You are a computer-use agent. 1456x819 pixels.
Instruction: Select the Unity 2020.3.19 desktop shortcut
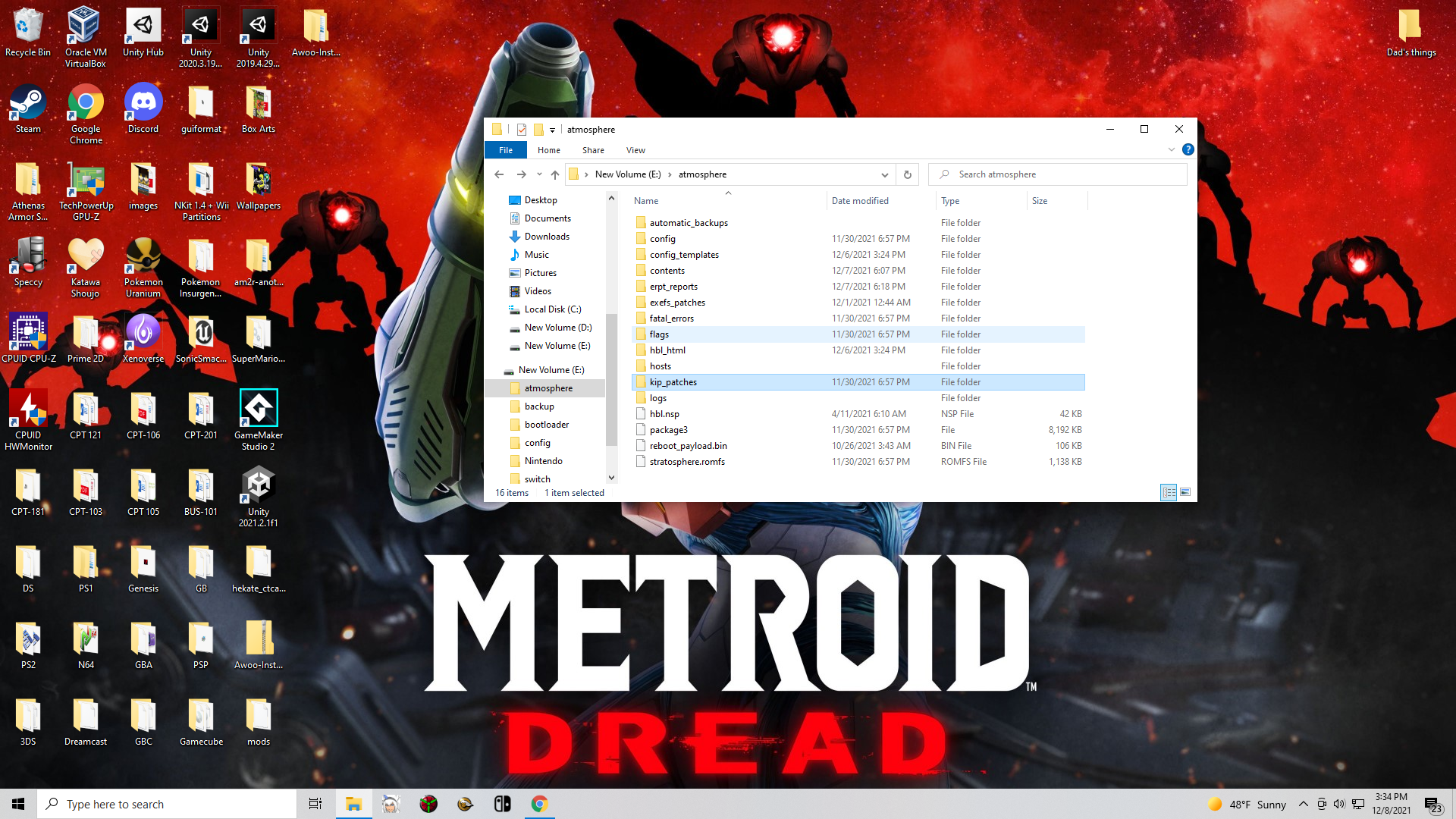(201, 38)
